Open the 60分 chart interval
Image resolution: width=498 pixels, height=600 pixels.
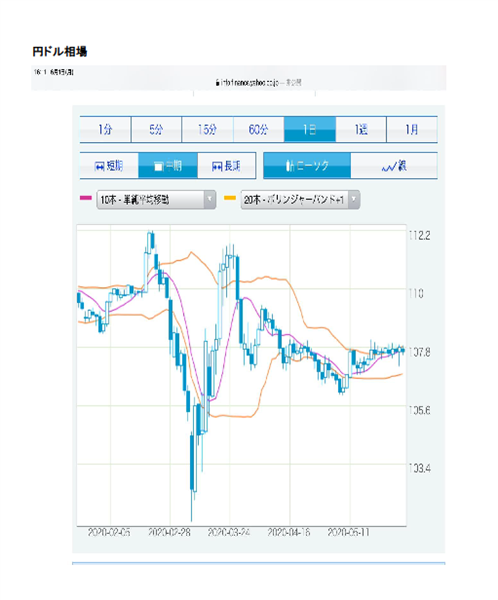tap(258, 130)
